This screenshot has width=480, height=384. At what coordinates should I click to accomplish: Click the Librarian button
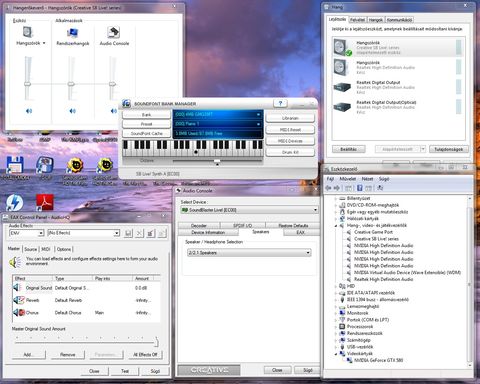pyautogui.click(x=290, y=118)
